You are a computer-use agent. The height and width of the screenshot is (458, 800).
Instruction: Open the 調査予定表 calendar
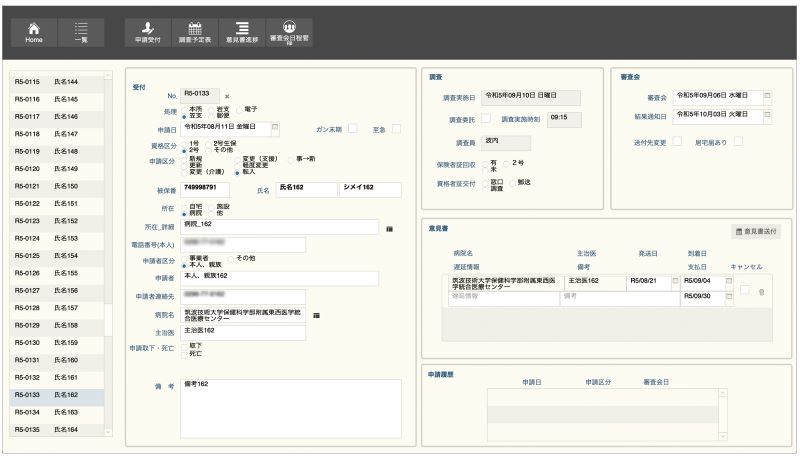coord(195,33)
